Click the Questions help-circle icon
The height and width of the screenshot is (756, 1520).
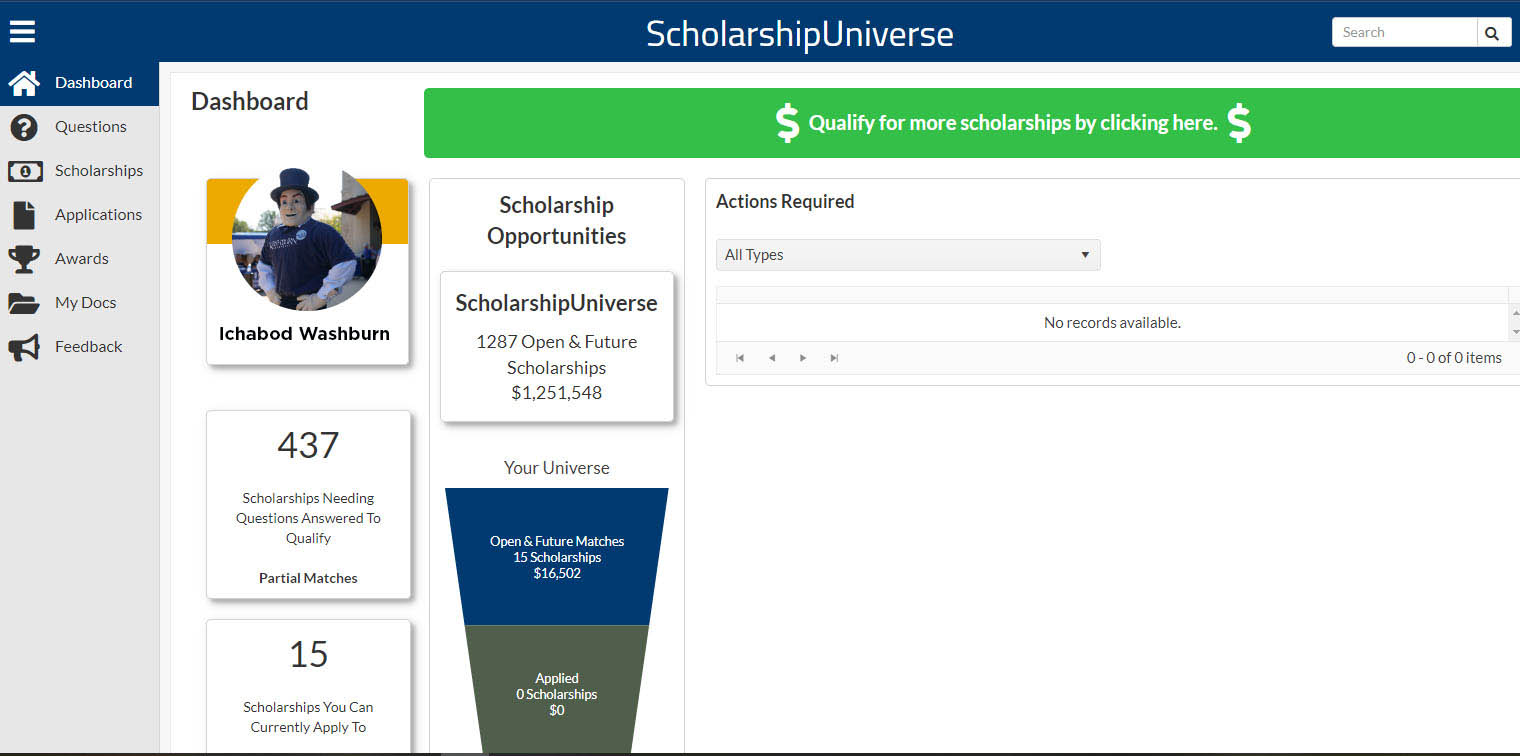coord(24,127)
